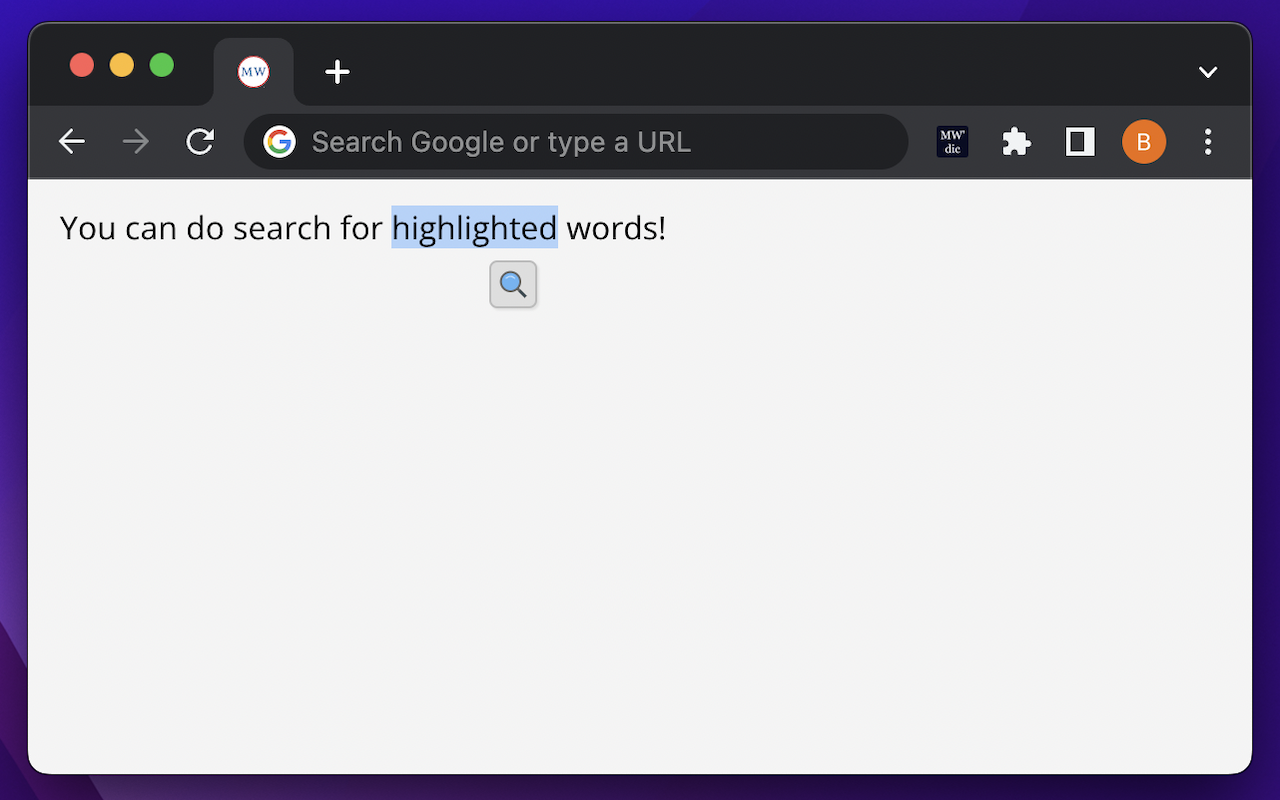Viewport: 1280px width, 800px height.
Task: Open the Merriam-Webster dictionary extension
Action: (x=952, y=142)
